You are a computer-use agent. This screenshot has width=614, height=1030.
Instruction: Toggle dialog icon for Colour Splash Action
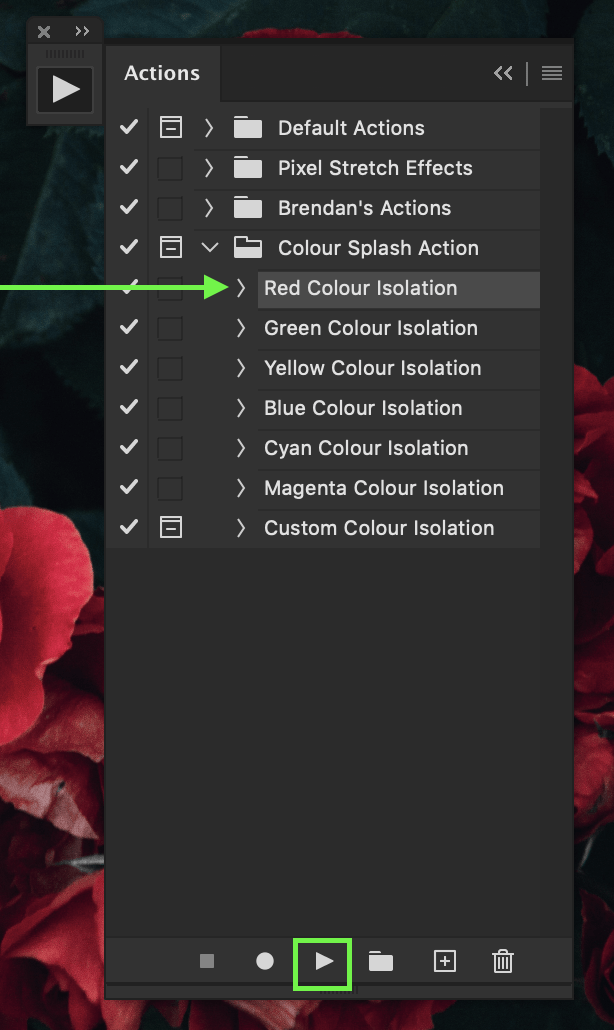click(x=171, y=248)
